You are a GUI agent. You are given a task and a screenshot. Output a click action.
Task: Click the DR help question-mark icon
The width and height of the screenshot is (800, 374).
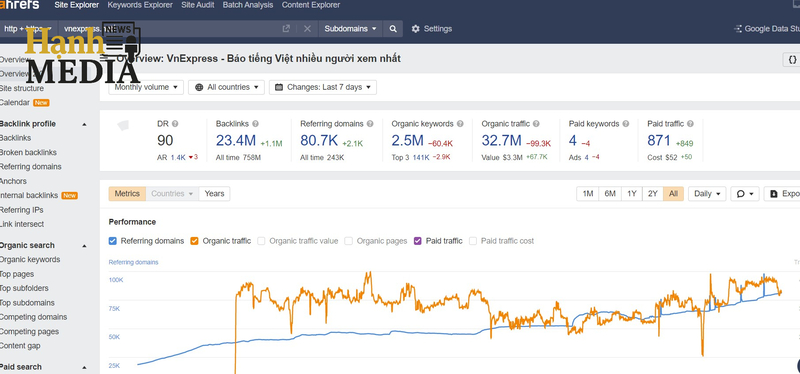(x=176, y=124)
